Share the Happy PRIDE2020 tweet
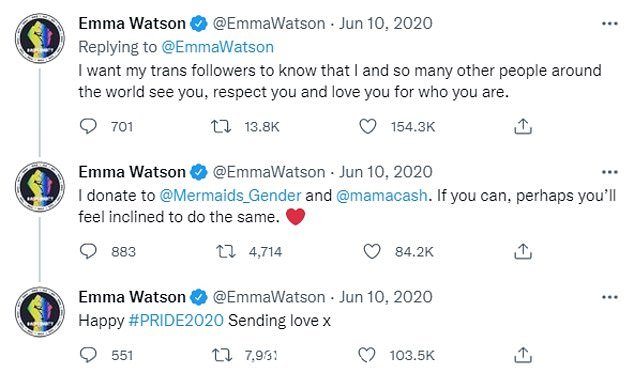 [x=523, y=355]
